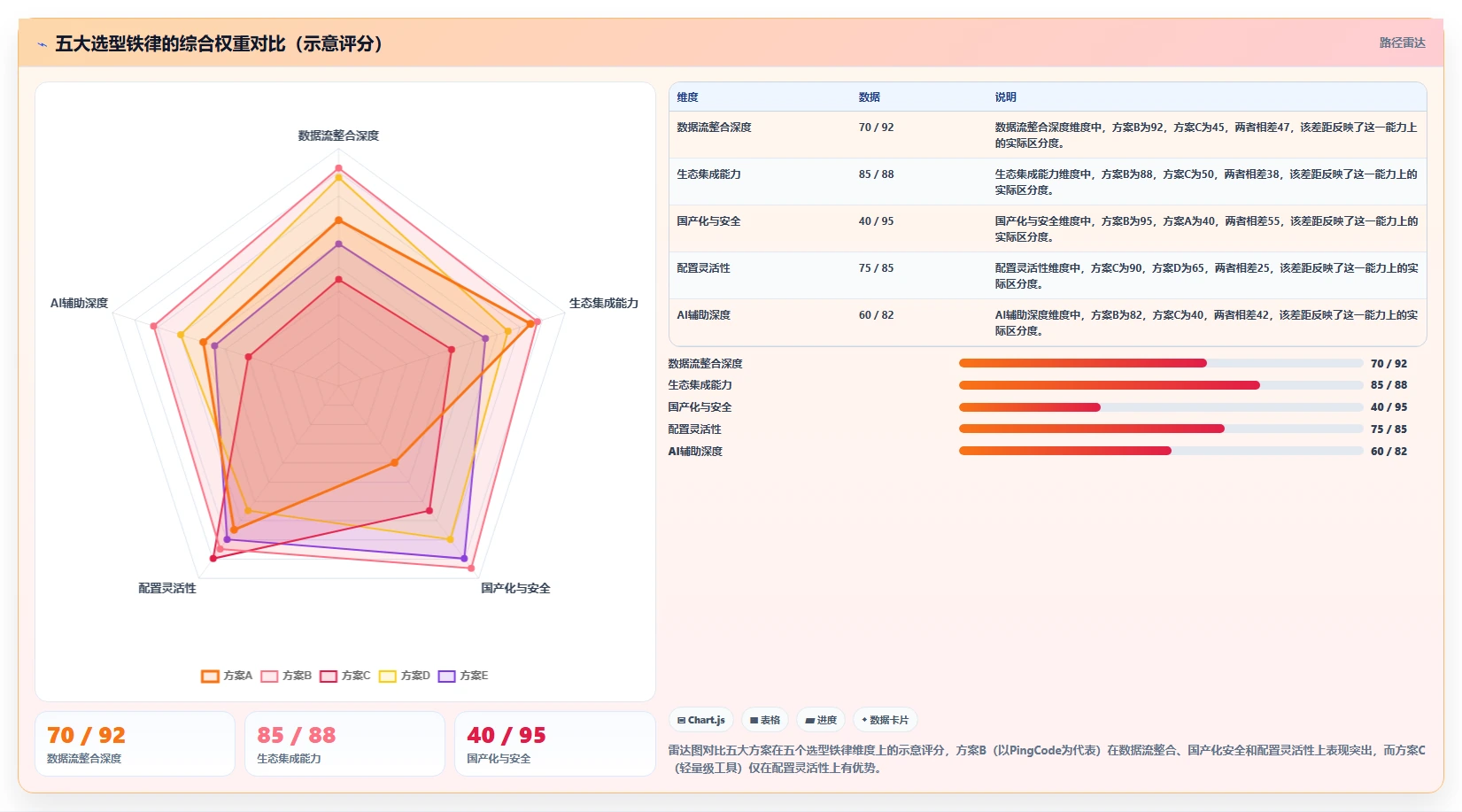Click the 生态集成能力 table row name
This screenshot has width=1462, height=812.
point(708,174)
